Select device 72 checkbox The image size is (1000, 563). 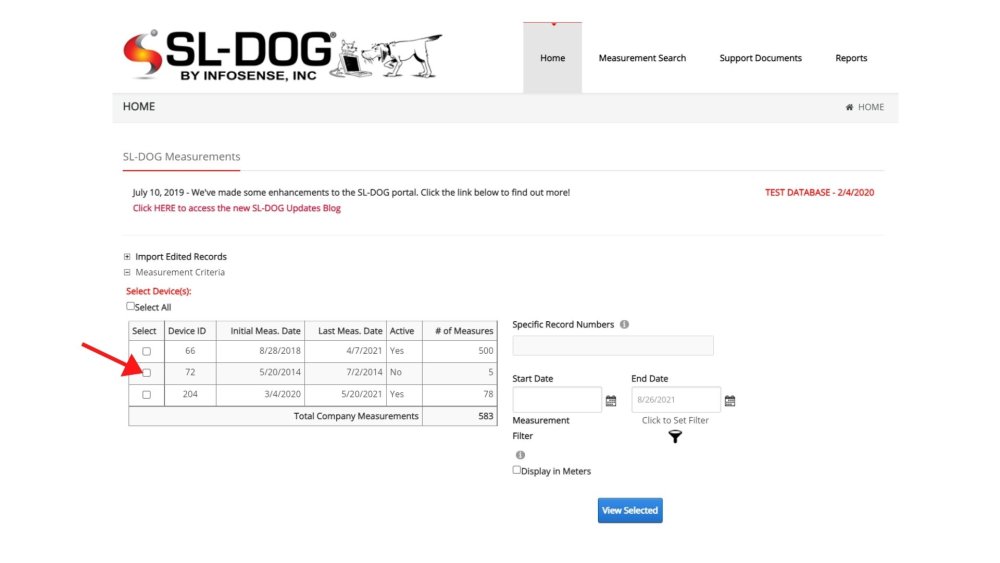click(x=147, y=373)
